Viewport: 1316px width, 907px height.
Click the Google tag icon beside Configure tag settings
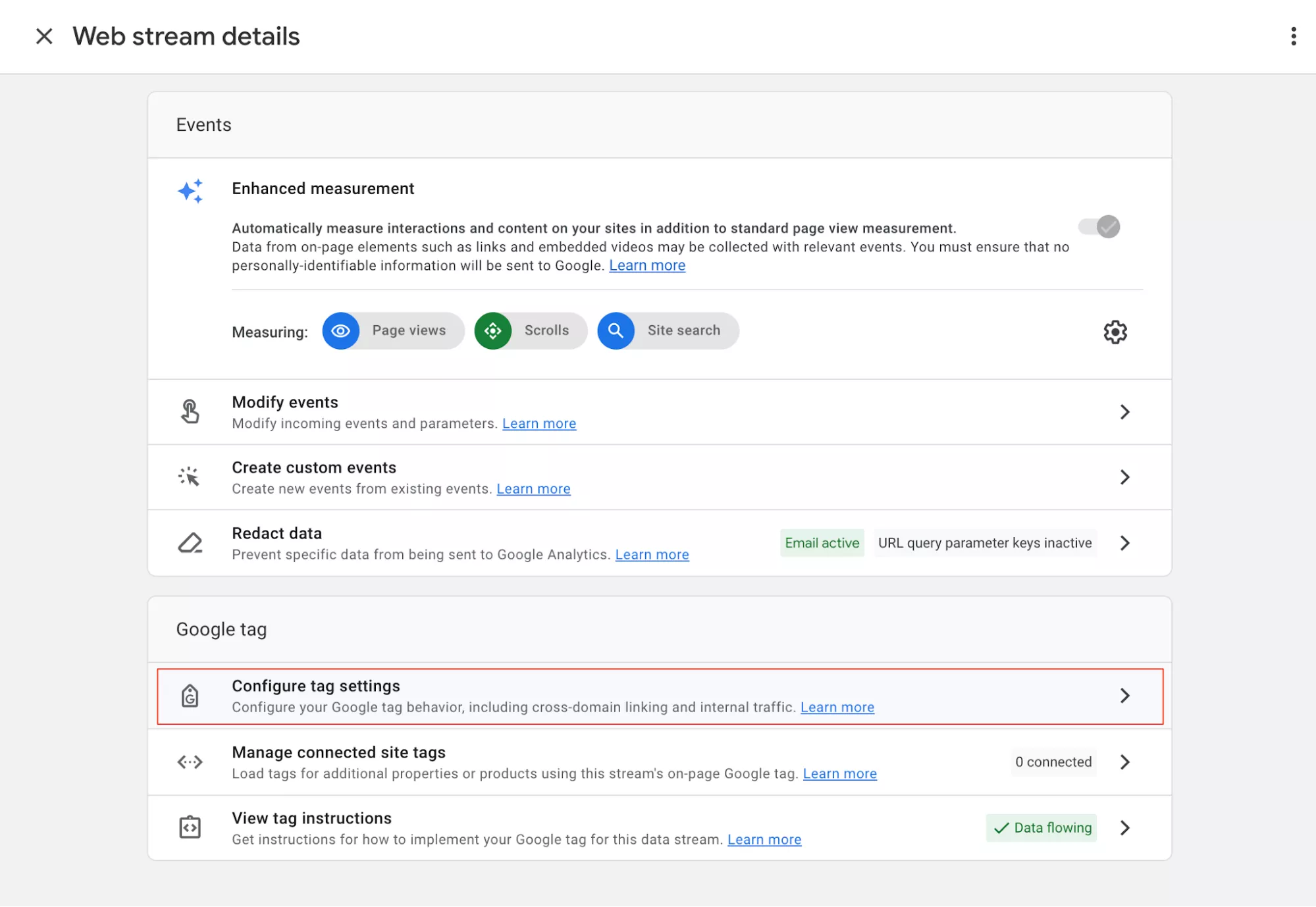click(190, 696)
